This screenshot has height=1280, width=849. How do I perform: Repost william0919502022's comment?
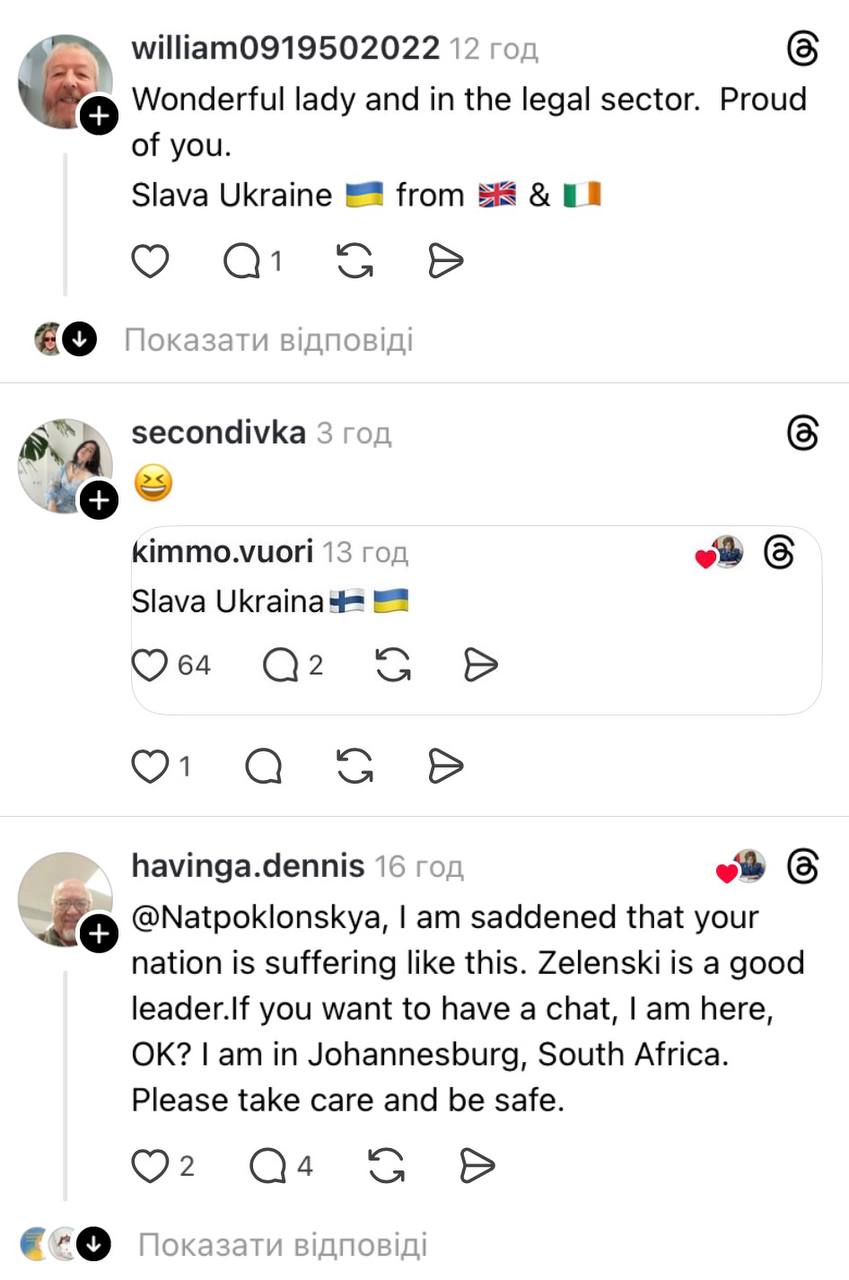tap(356, 261)
